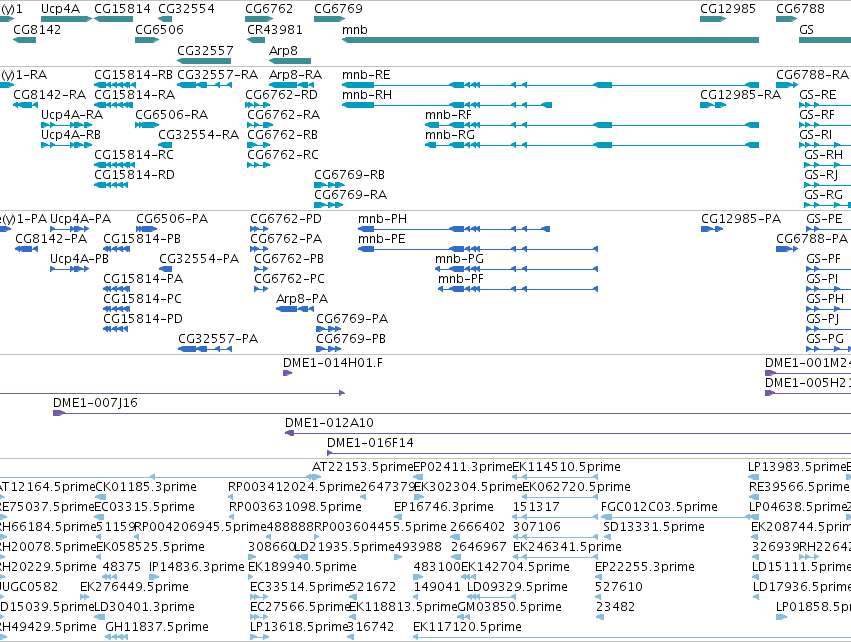Select the CG6769 gene label
The height and width of the screenshot is (642, 851).
pyautogui.click(x=338, y=9)
